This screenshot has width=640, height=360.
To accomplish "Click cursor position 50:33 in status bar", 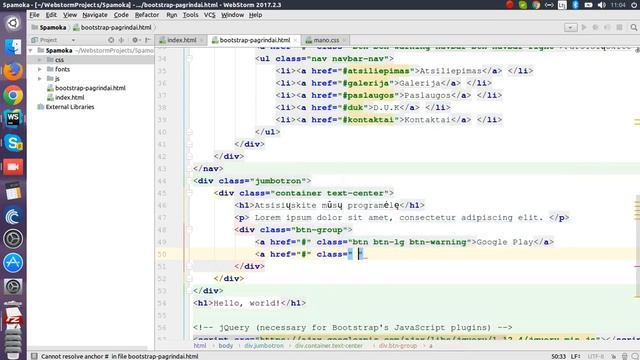I will (558, 356).
